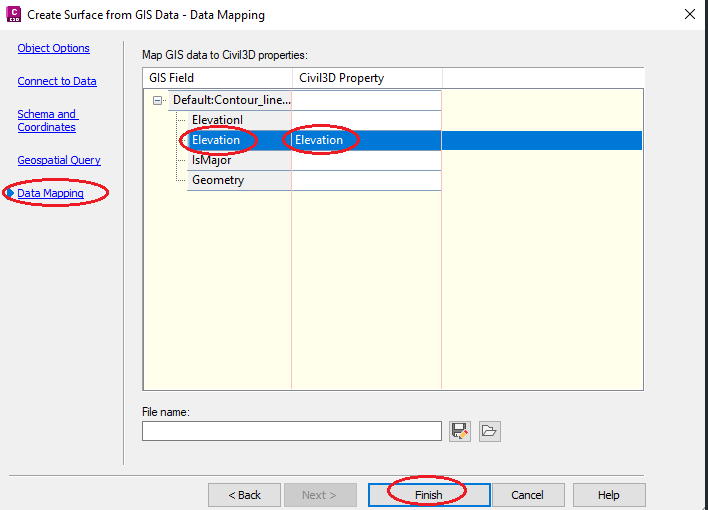708x510 pixels.
Task: Select the Data Mapping page link
Action: [50, 193]
